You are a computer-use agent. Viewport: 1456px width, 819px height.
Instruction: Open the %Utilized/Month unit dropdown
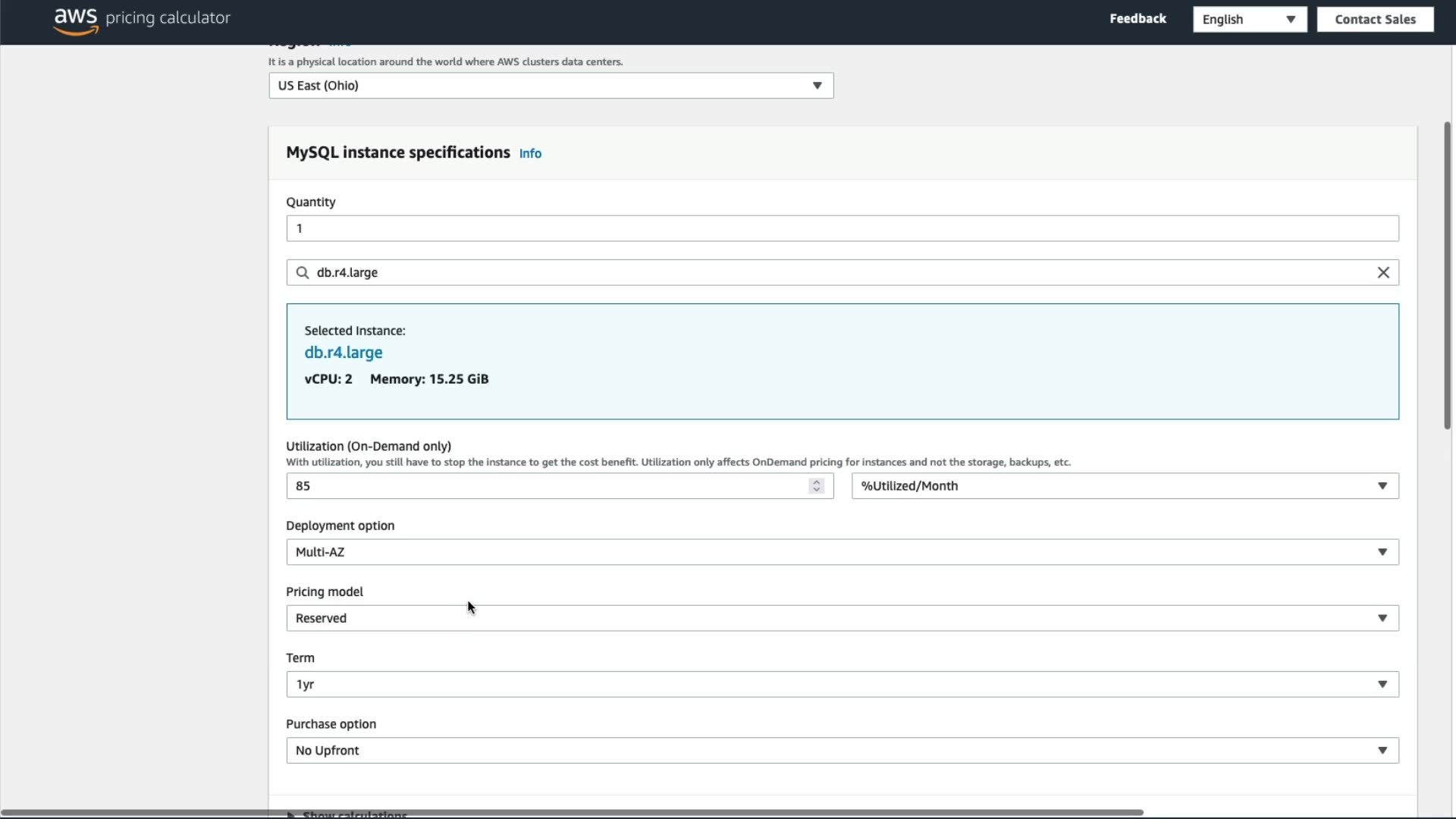click(1125, 486)
